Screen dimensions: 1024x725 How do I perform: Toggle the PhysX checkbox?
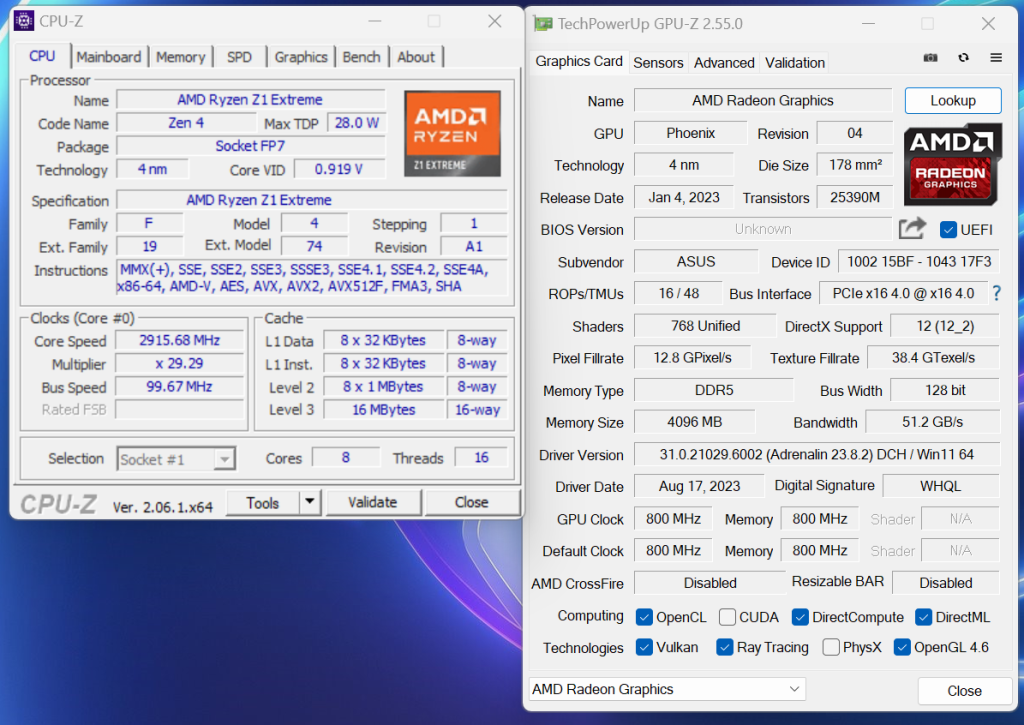831,648
